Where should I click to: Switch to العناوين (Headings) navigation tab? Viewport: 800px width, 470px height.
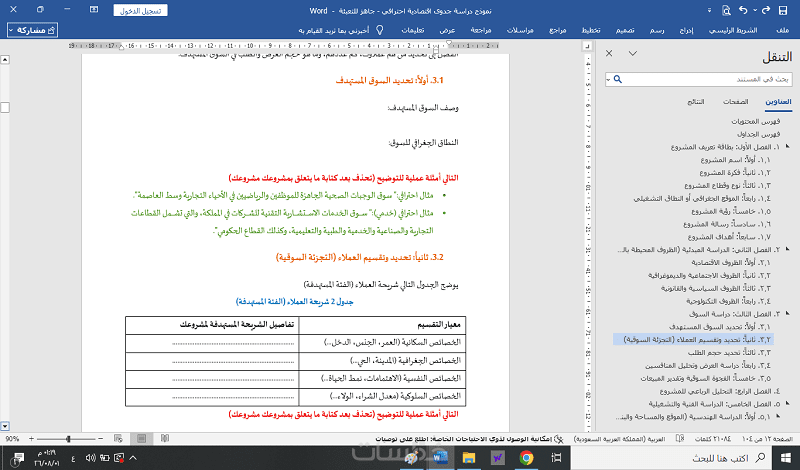pyautogui.click(x=778, y=102)
